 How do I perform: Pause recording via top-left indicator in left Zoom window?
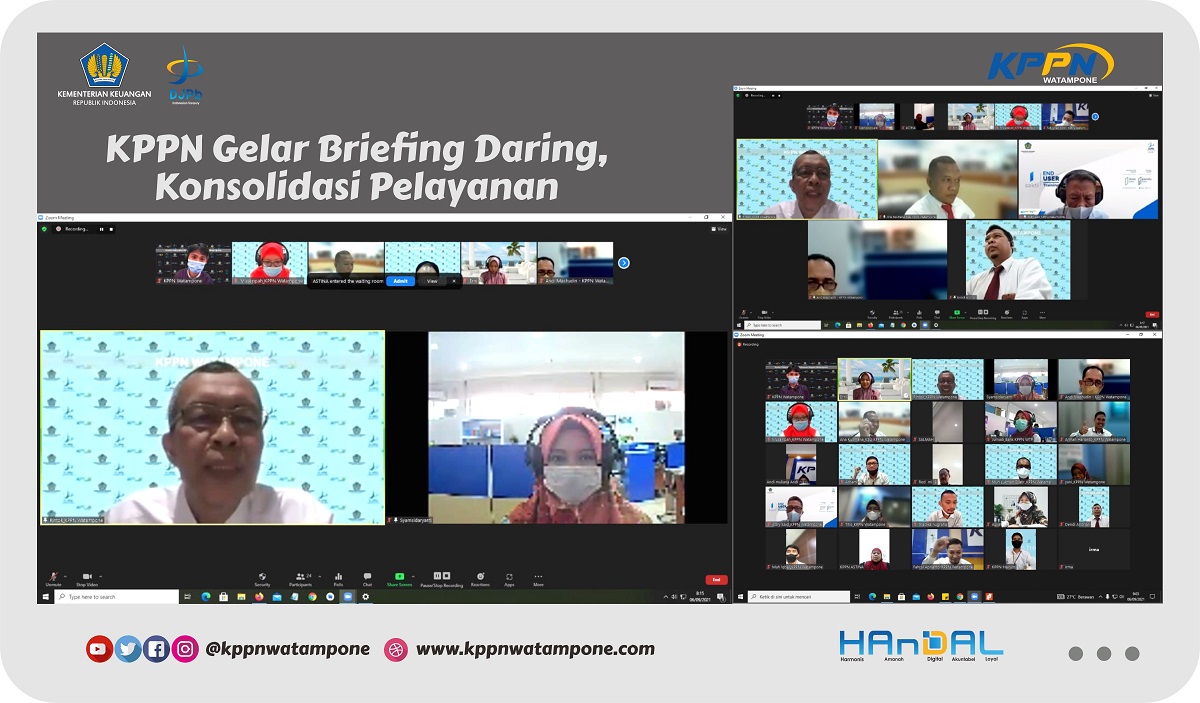101,229
